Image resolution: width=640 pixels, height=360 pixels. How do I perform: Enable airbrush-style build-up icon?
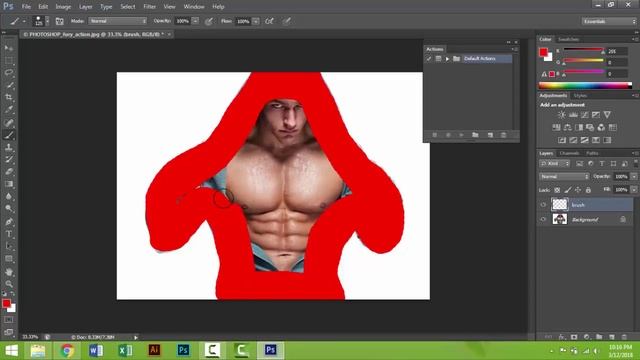coord(269,21)
